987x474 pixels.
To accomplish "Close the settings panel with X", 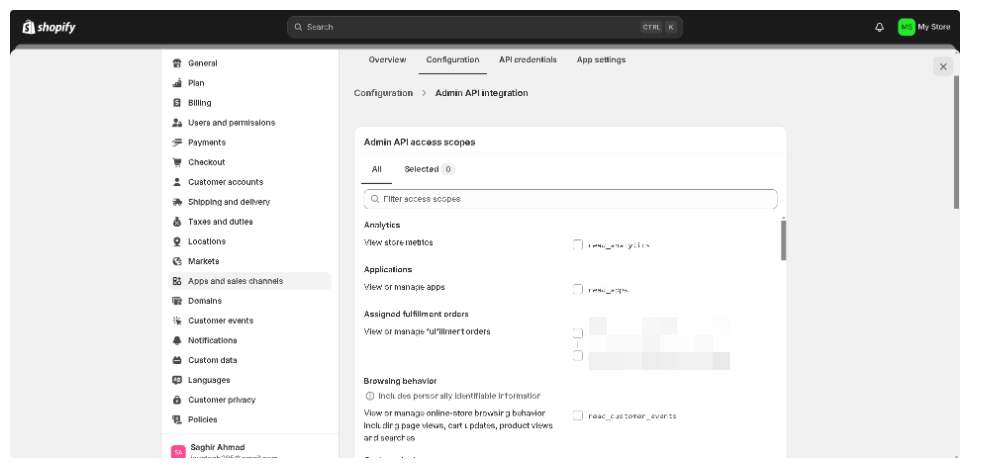I will [942, 66].
